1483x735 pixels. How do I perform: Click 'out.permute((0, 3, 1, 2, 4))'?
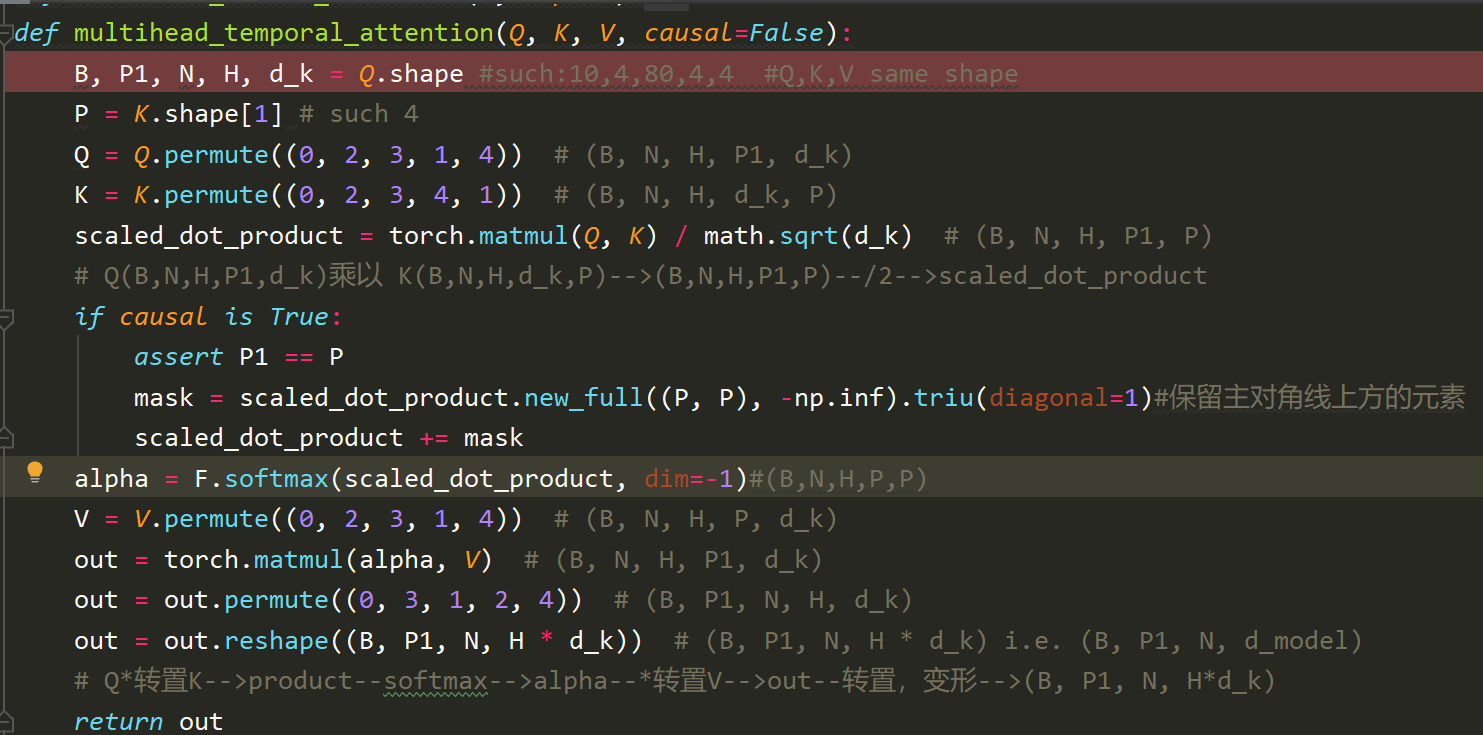point(373,600)
